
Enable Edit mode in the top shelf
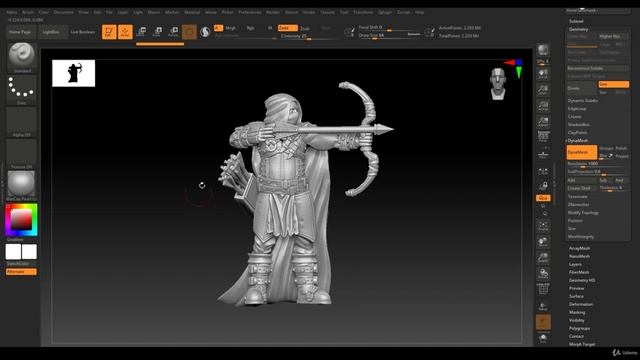click(x=109, y=32)
